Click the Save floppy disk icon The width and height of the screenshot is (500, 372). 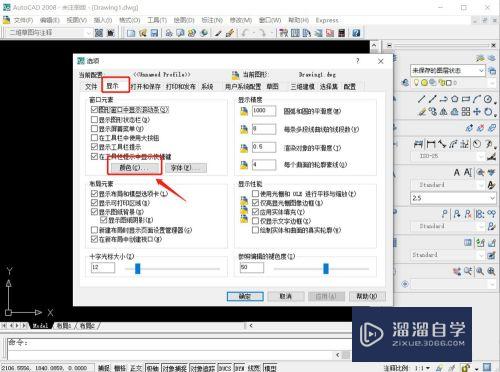pos(154,33)
